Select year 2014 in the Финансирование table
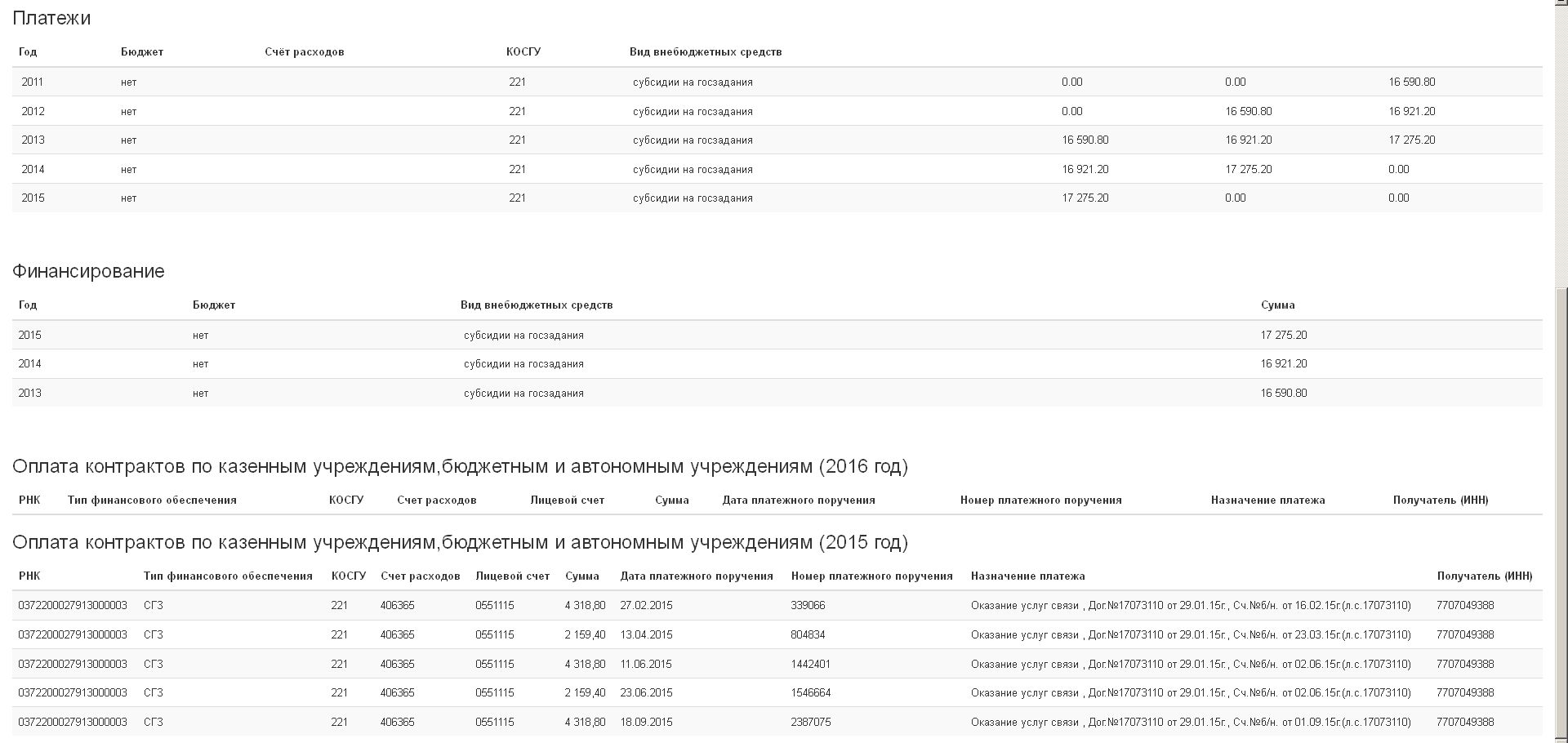1568x743 pixels. coord(29,363)
